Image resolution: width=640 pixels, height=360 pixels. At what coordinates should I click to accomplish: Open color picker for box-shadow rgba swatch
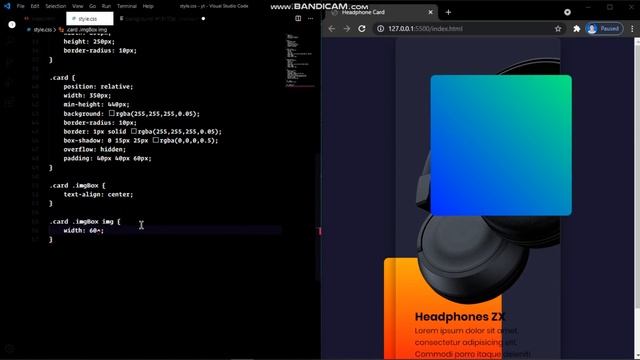[x=156, y=140]
